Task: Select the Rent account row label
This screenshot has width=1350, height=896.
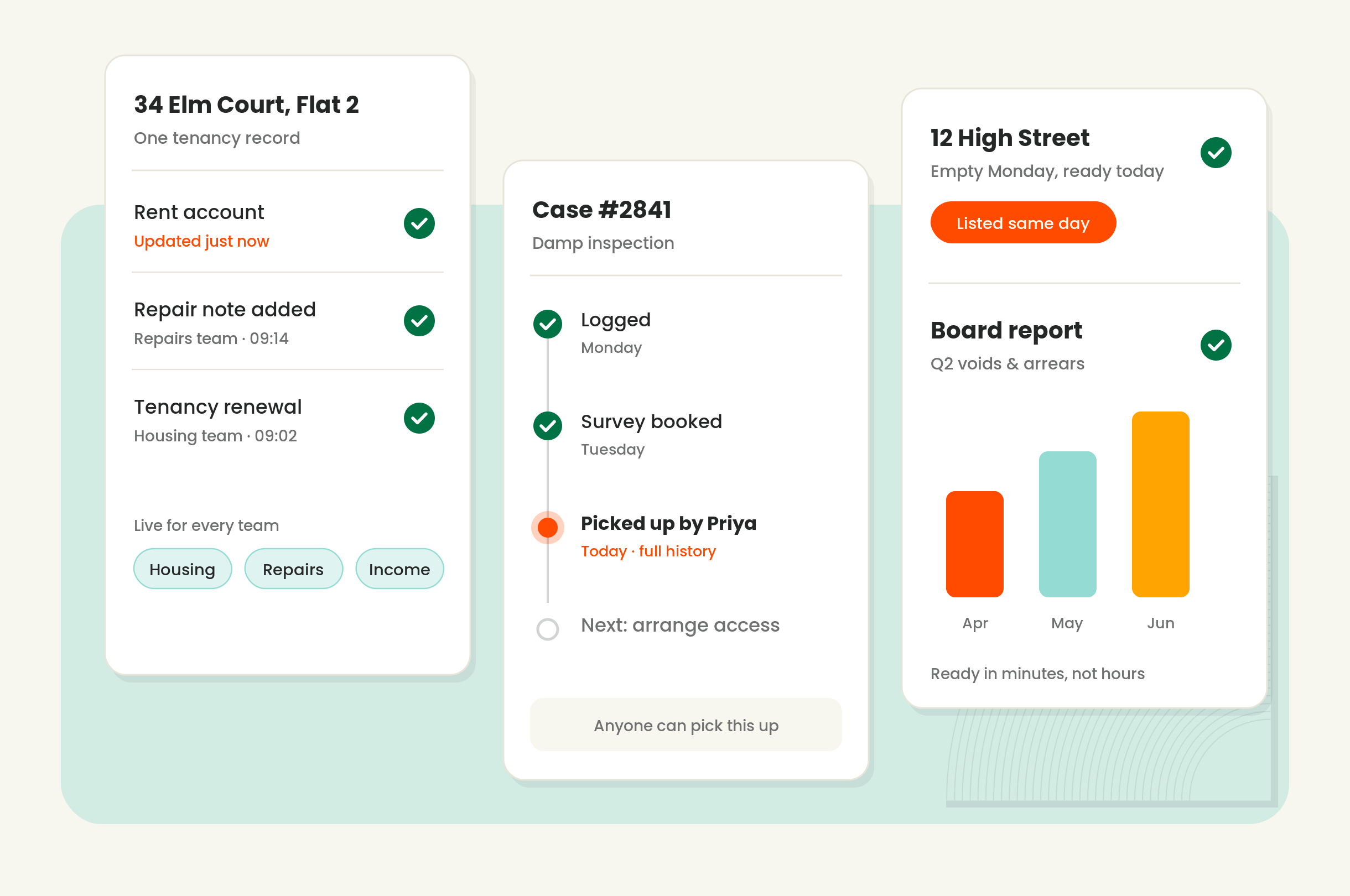Action: coord(199,212)
